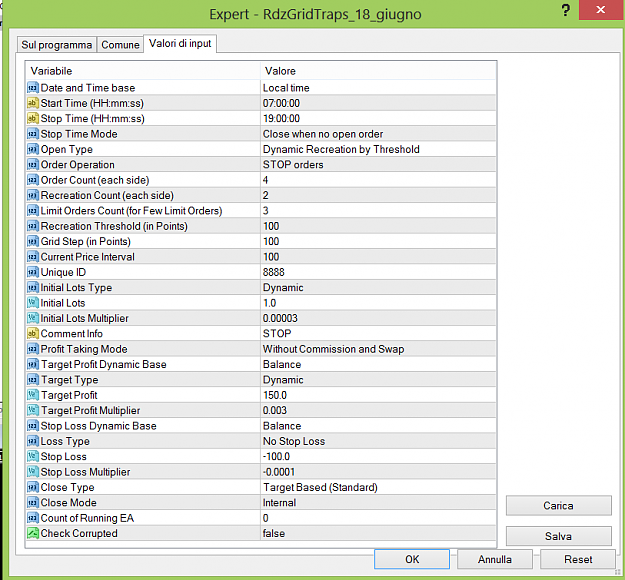
Task: Edit the Comment Info value STOP
Action: click(378, 333)
